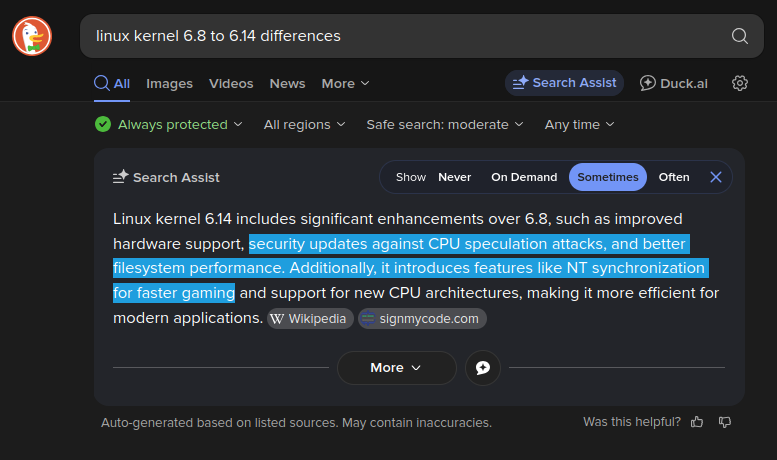Switch to the Images tab

click(x=169, y=84)
